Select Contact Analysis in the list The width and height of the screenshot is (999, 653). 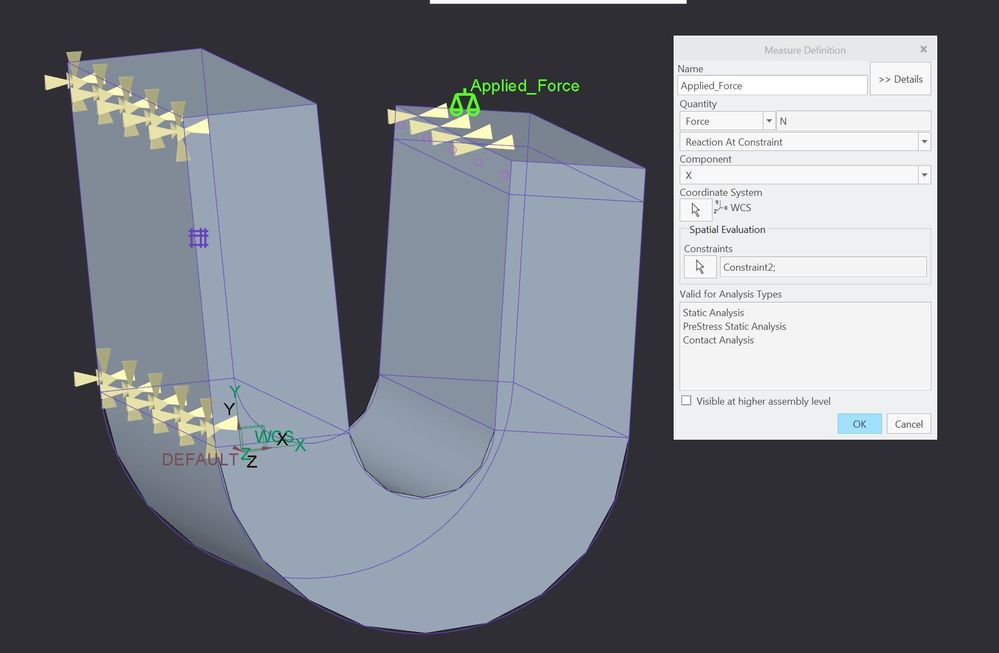click(718, 340)
